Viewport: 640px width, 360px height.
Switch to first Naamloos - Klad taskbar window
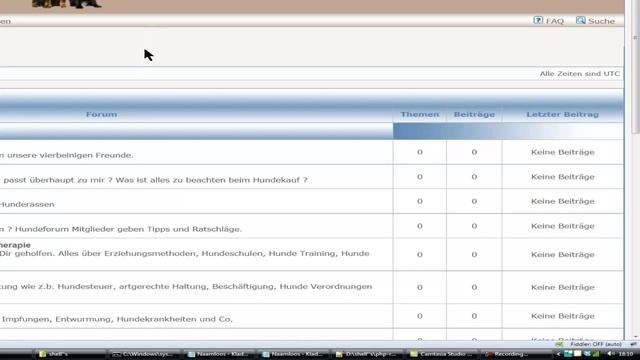coord(218,354)
